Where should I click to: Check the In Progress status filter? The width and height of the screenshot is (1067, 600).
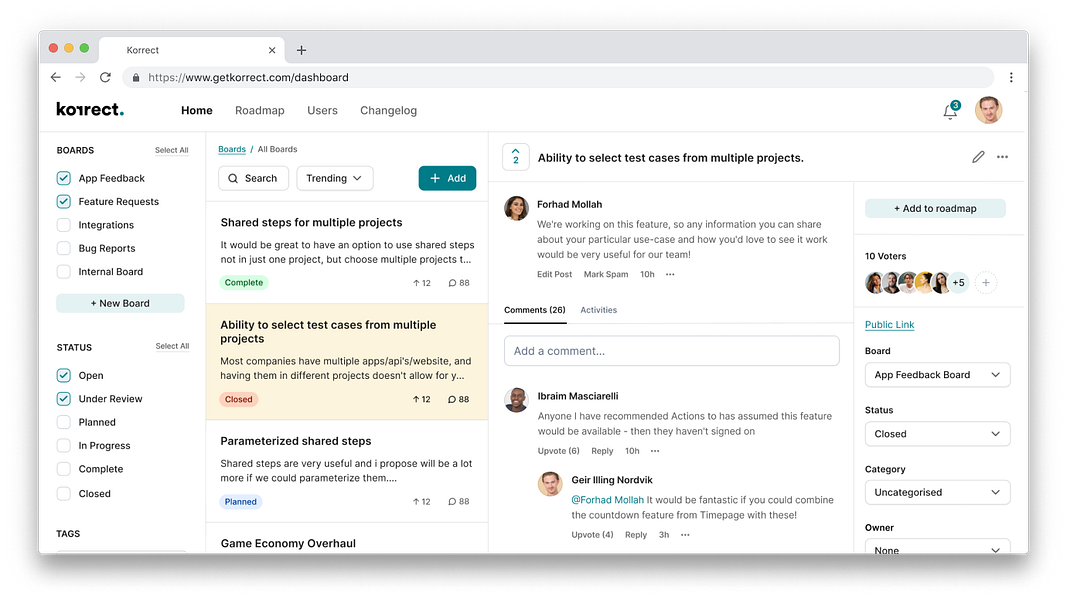pyautogui.click(x=63, y=446)
